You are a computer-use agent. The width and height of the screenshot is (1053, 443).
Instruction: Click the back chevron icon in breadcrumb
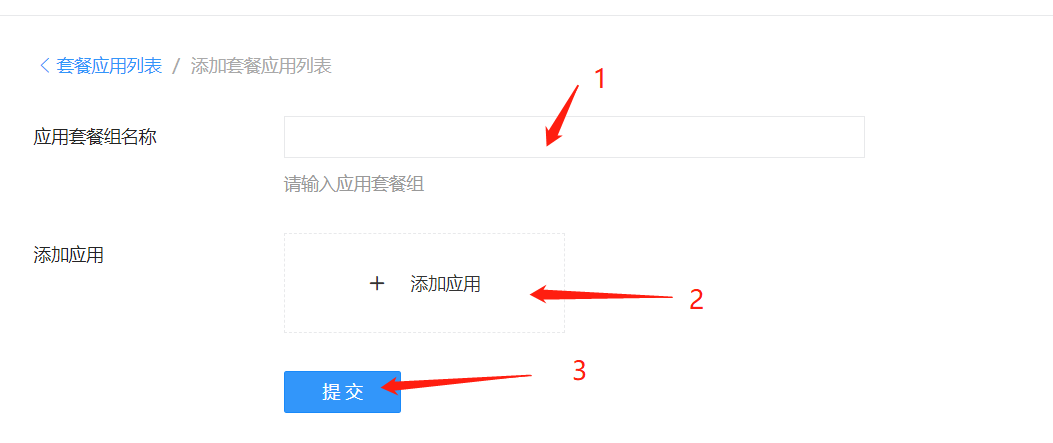(x=45, y=66)
